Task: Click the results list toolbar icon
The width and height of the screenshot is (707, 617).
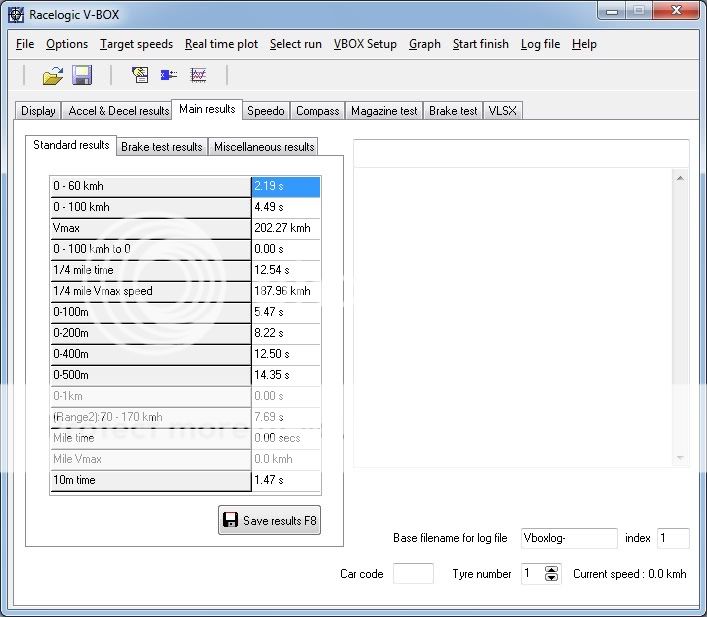Action: point(140,75)
